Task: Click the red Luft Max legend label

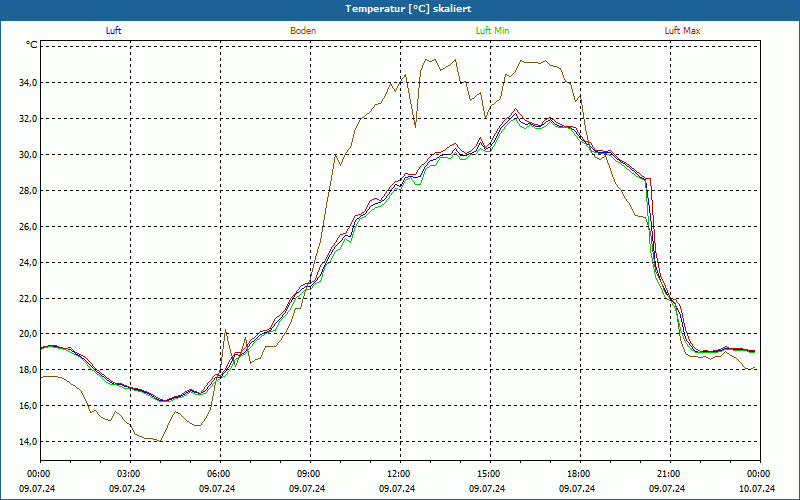Action: tap(682, 31)
